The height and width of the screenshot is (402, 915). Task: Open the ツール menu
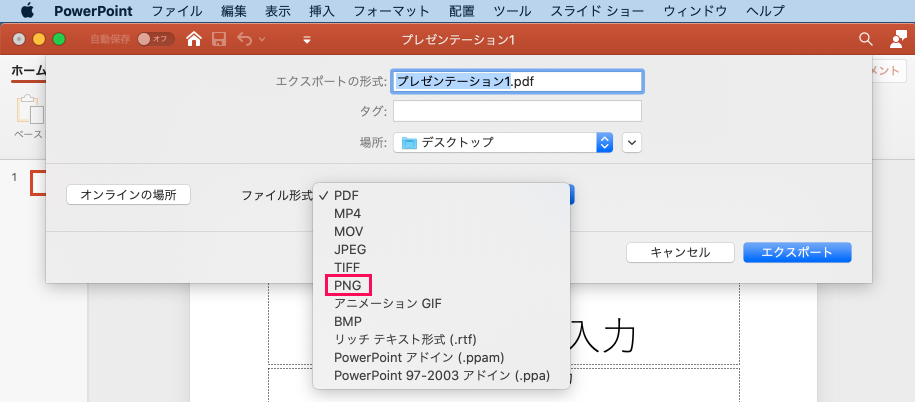512,11
